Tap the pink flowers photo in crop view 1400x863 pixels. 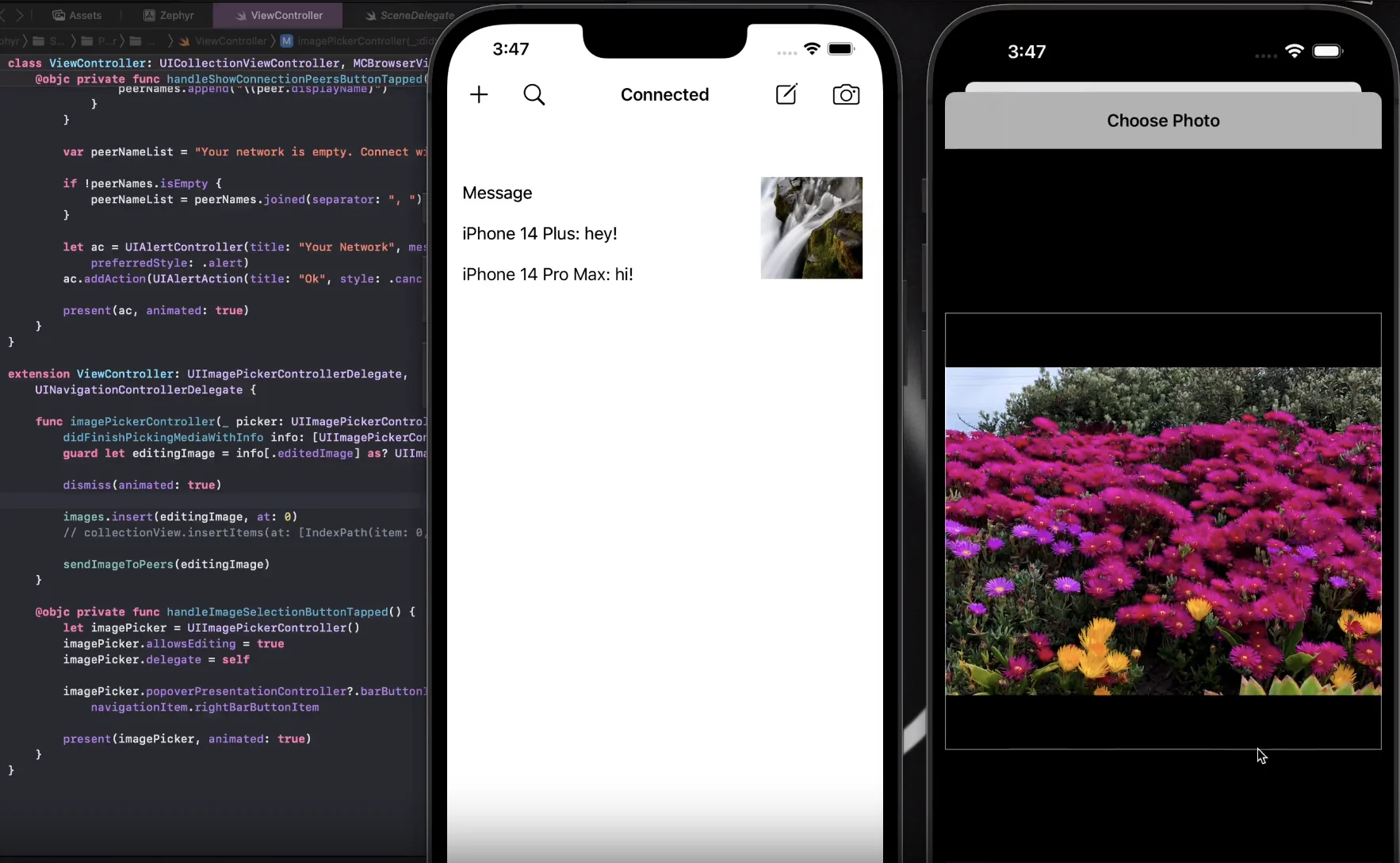pos(1162,531)
